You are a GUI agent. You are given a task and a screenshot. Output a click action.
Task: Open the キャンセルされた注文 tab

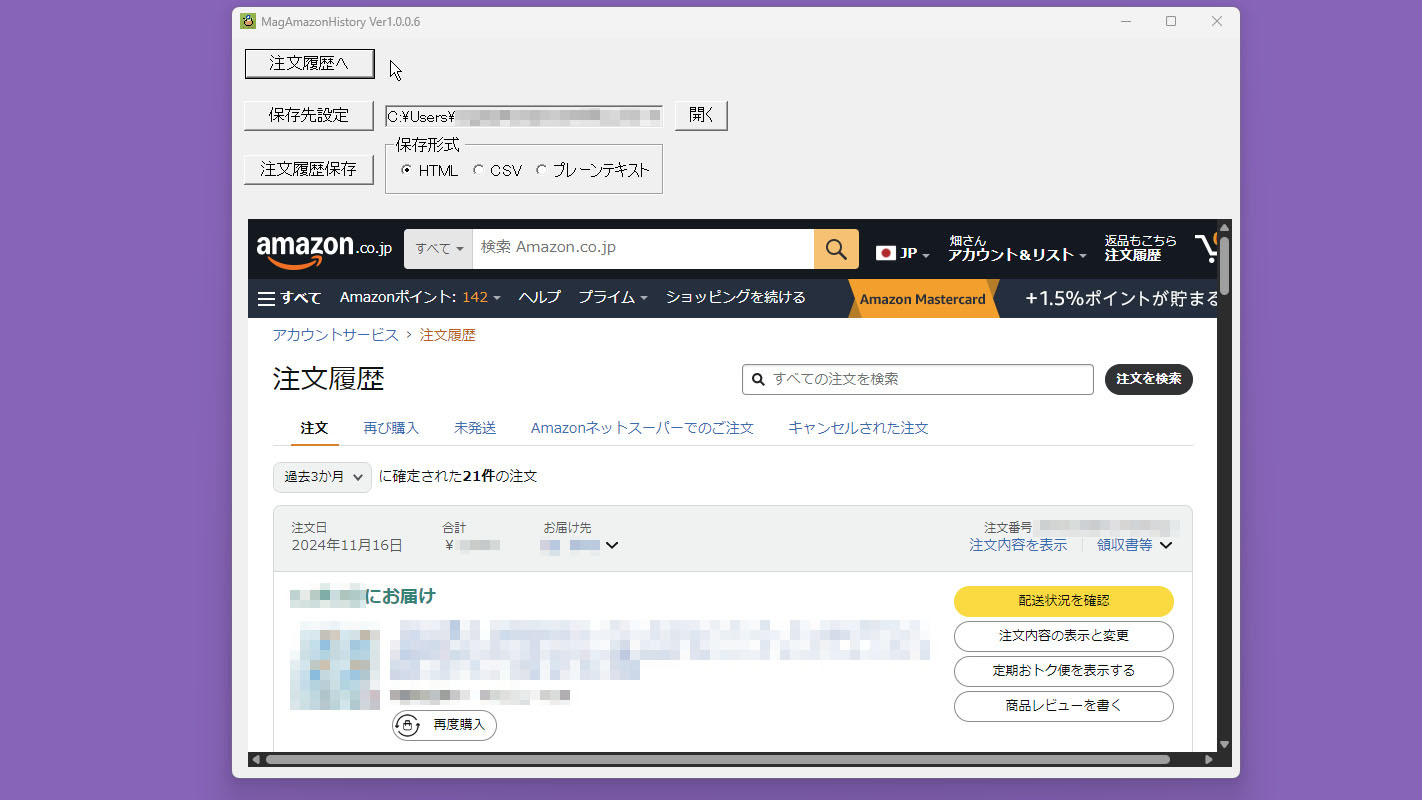(858, 428)
